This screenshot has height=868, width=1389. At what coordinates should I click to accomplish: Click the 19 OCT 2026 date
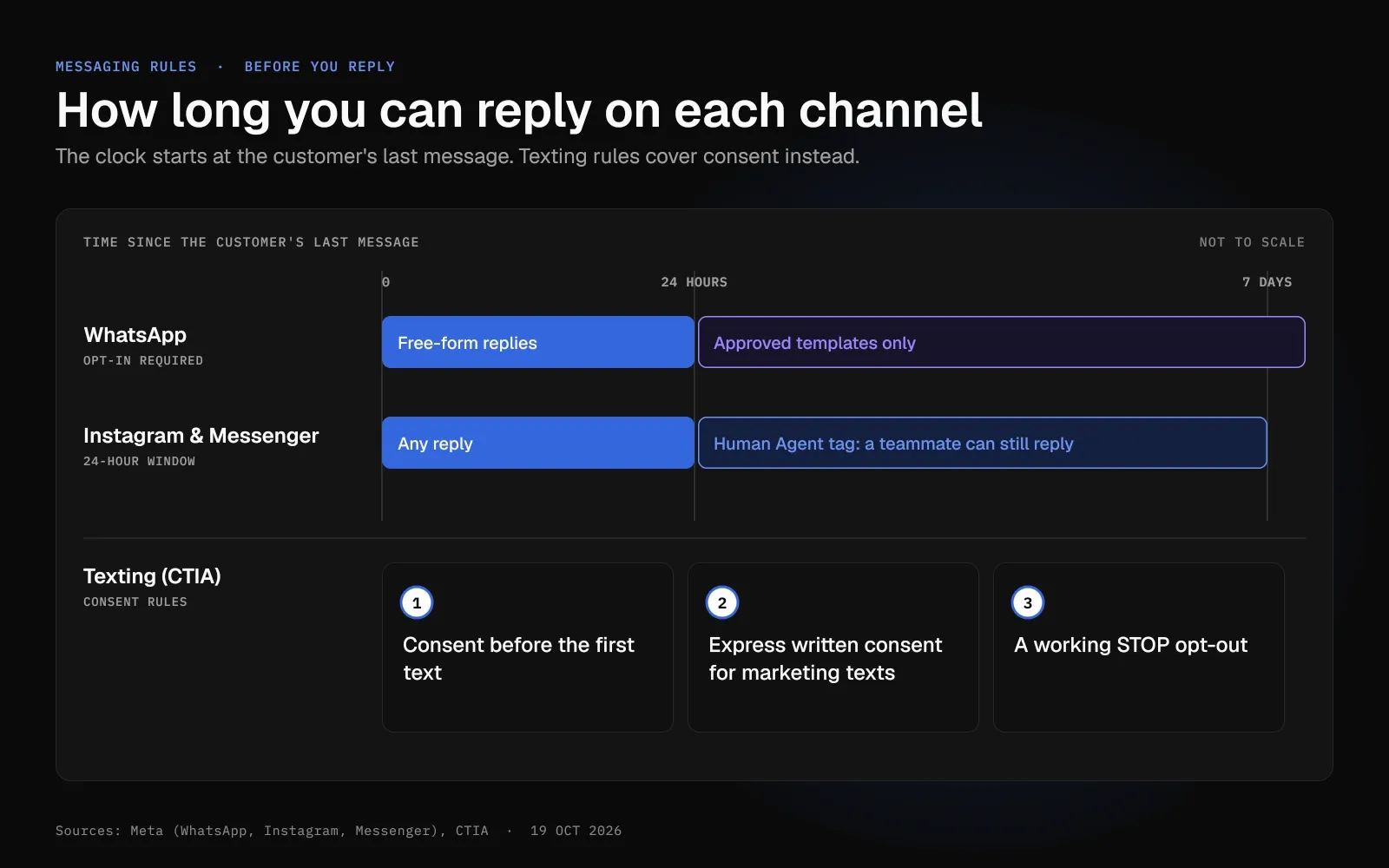(576, 831)
